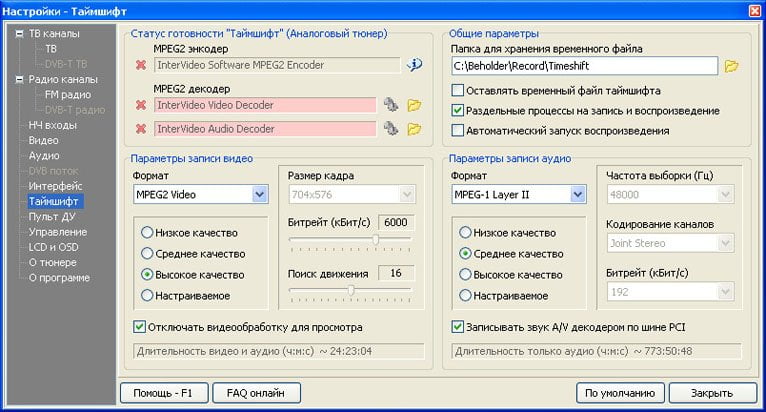The width and height of the screenshot is (766, 412).
Task: Click the info icon beside MPEG2 Encoder
Action: pyautogui.click(x=415, y=66)
